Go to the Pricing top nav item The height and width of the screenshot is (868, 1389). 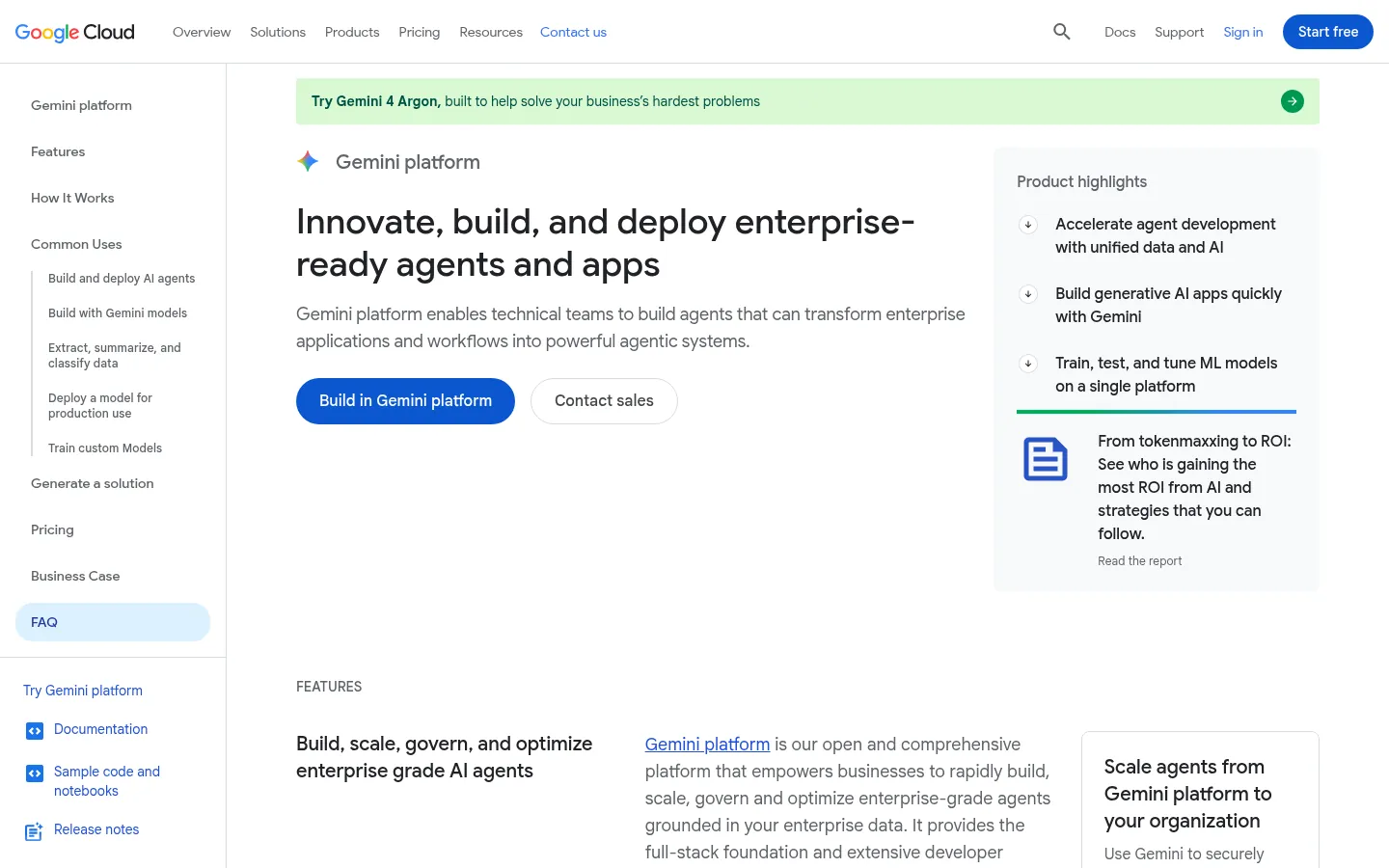420,32
